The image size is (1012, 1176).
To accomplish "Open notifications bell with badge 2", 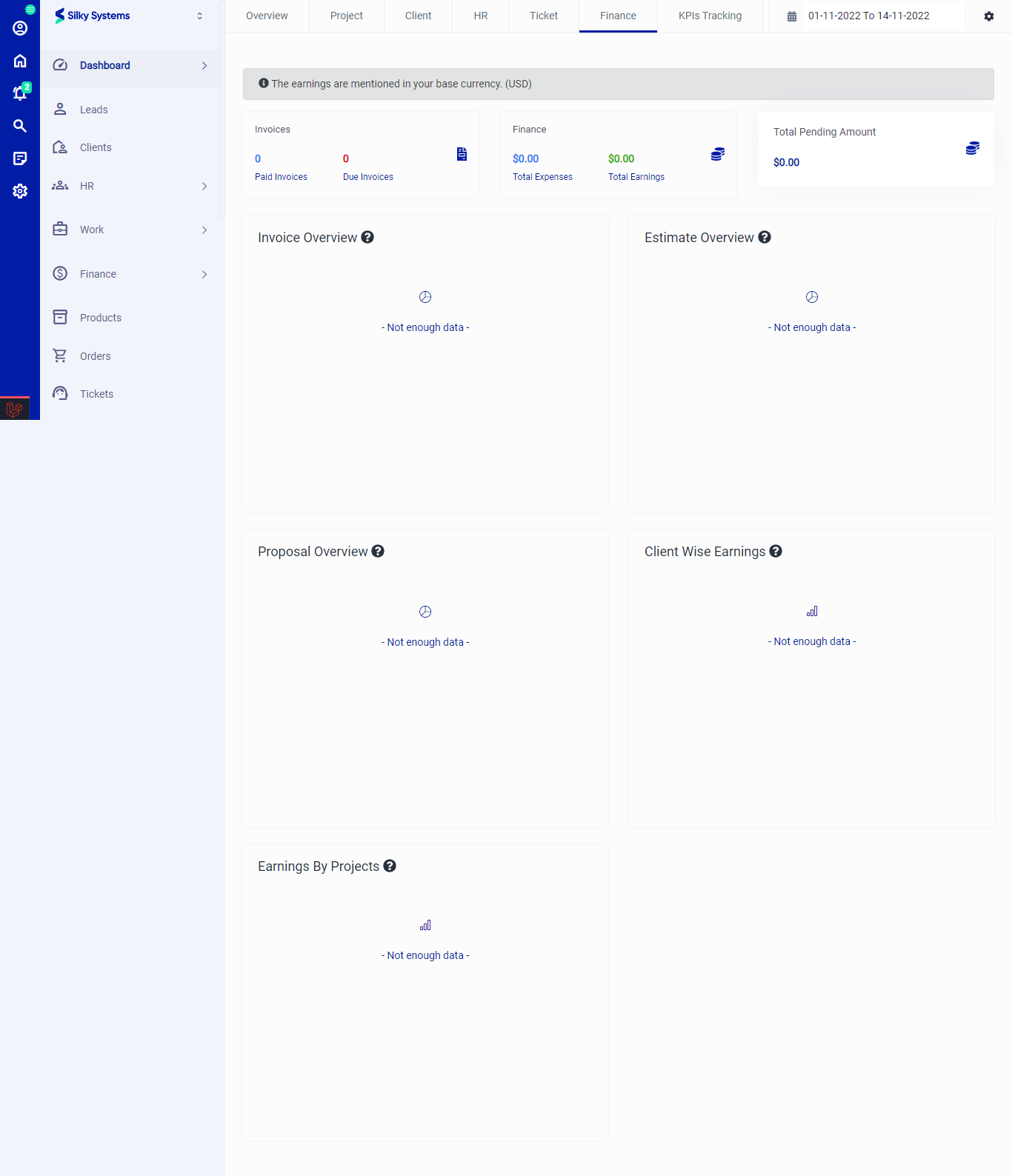I will (20, 93).
